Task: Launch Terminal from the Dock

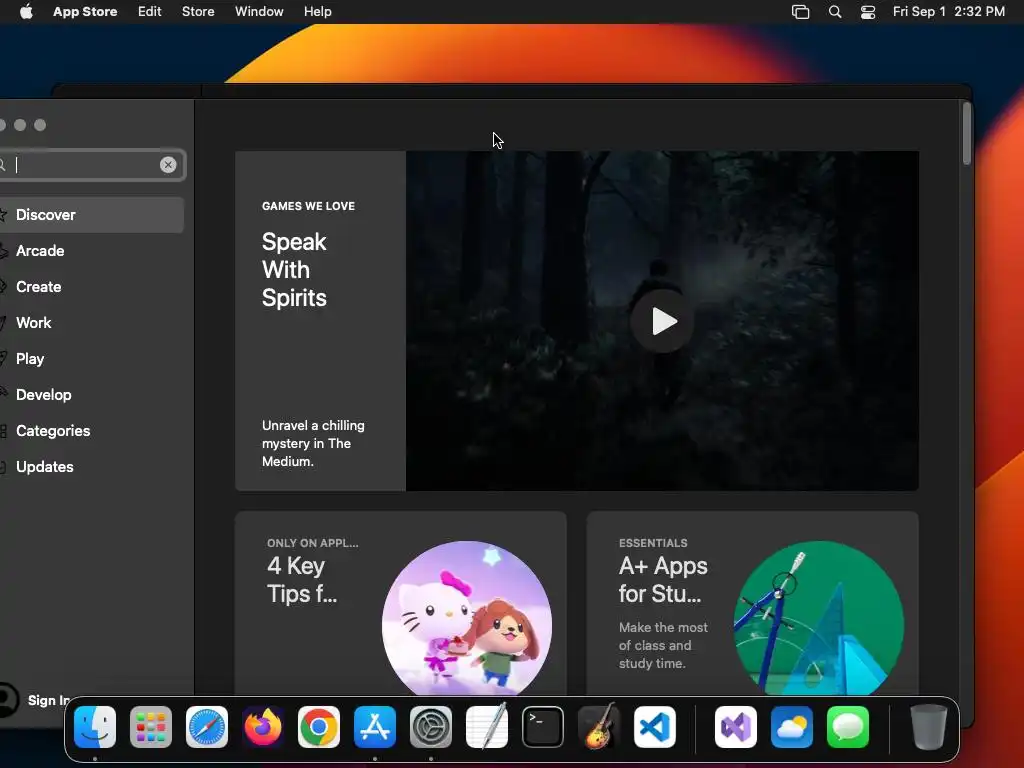Action: point(543,727)
